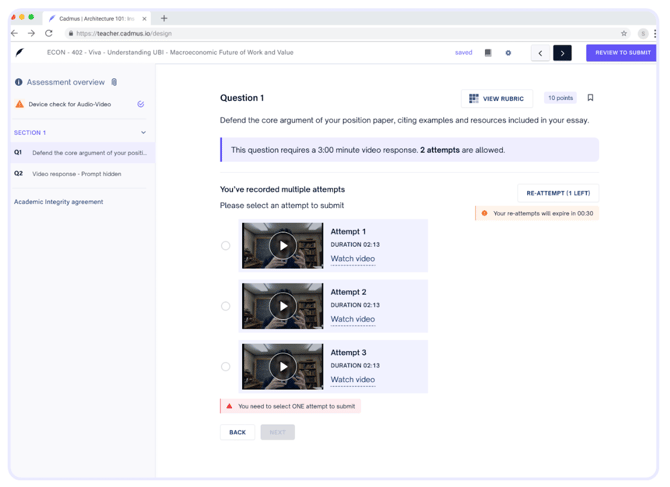This screenshot has width=670, height=487.
Task: Click Watch video link for Attempt 2
Action: pyautogui.click(x=353, y=319)
